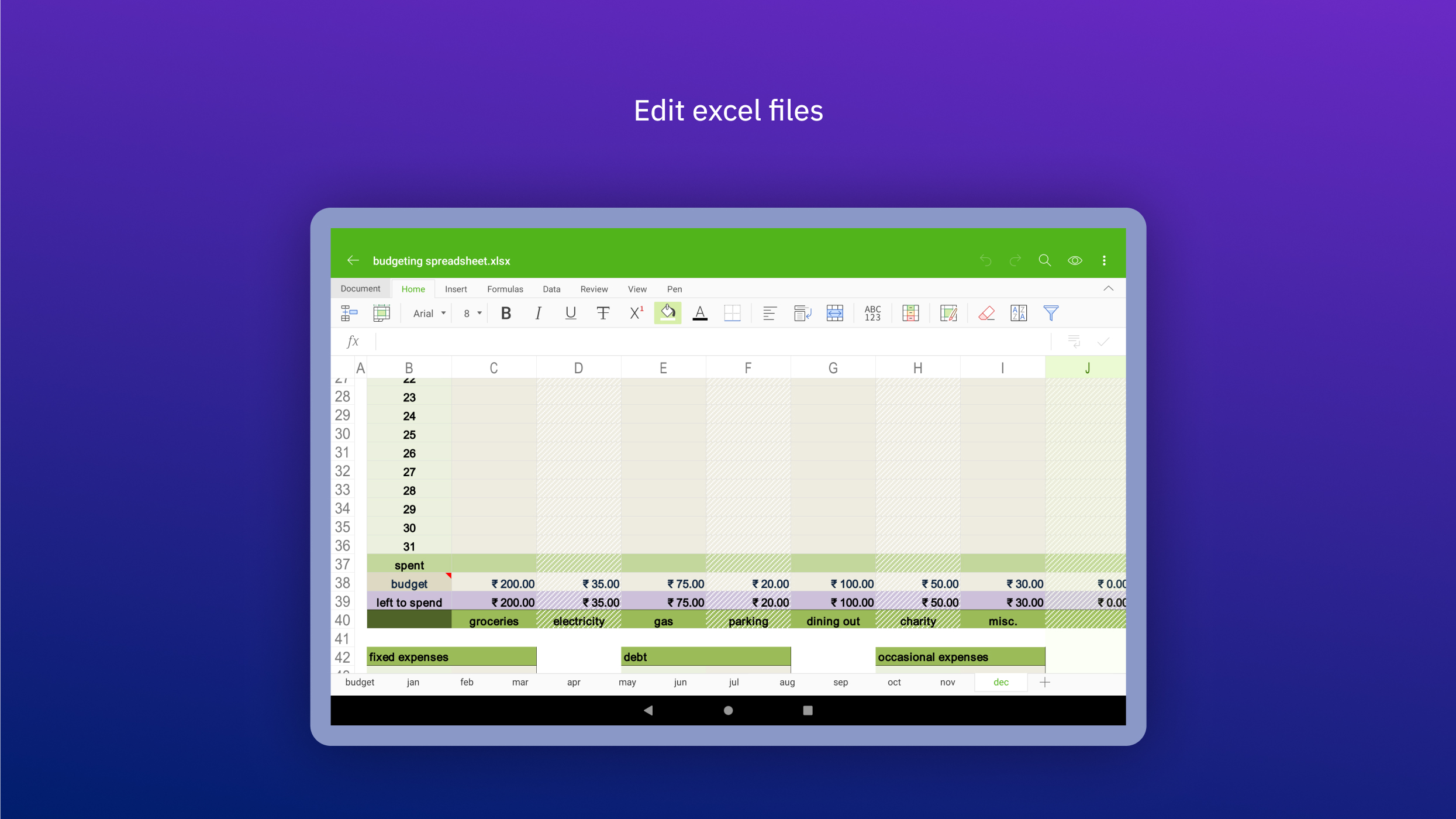Toggle bold formatting
Screen dimensions: 1456x819
pyautogui.click(x=506, y=314)
